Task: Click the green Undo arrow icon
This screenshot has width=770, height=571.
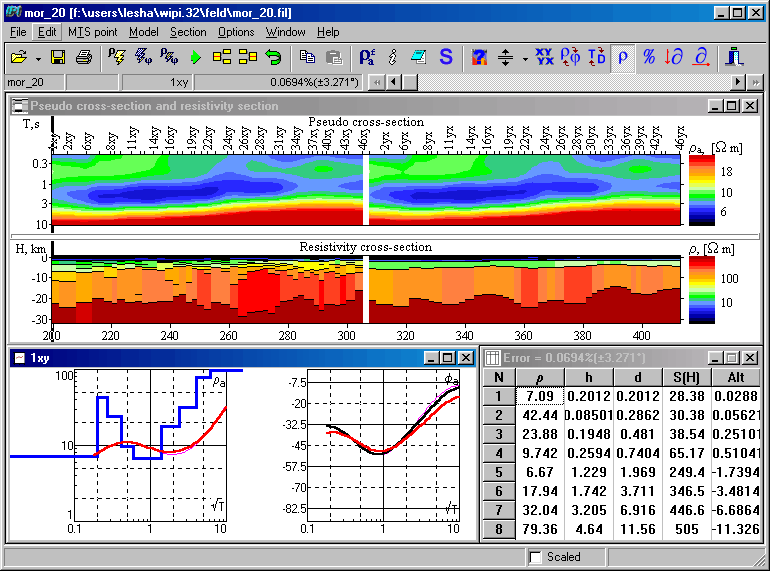Action: (273, 57)
